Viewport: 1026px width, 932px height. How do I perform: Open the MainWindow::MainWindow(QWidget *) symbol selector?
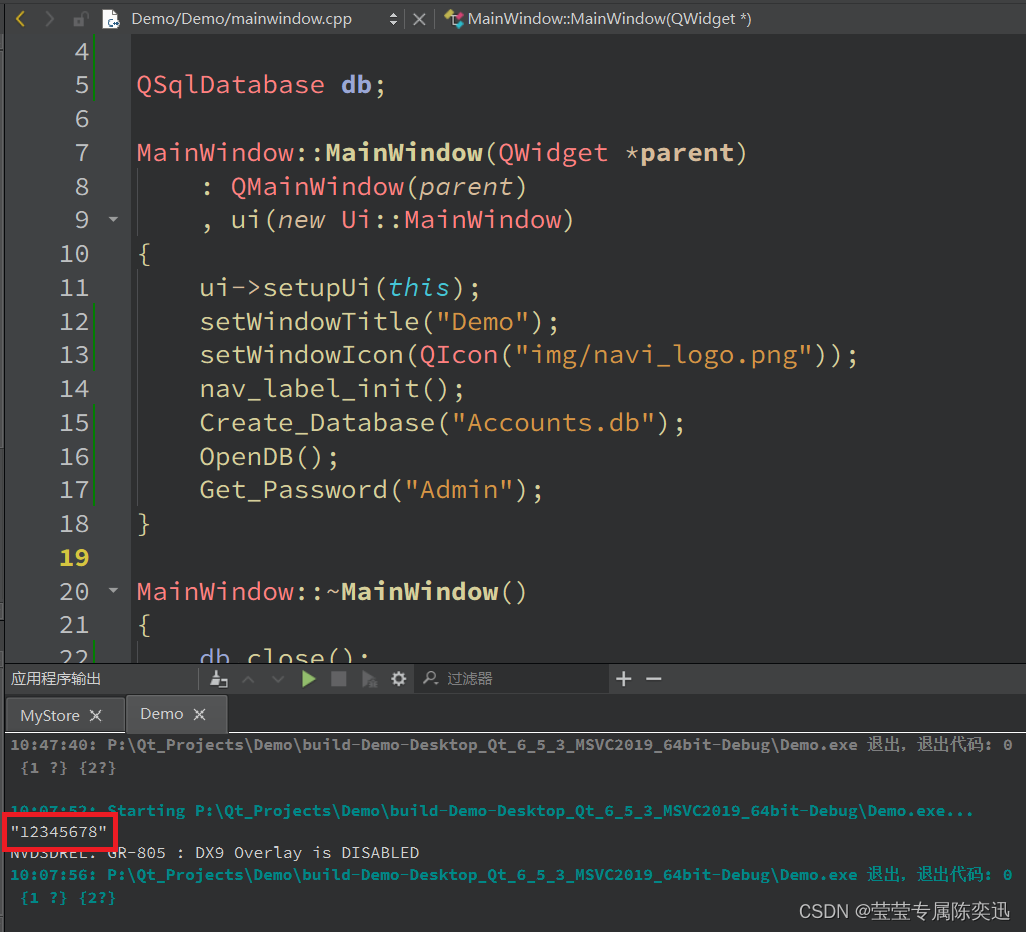[x=609, y=19]
